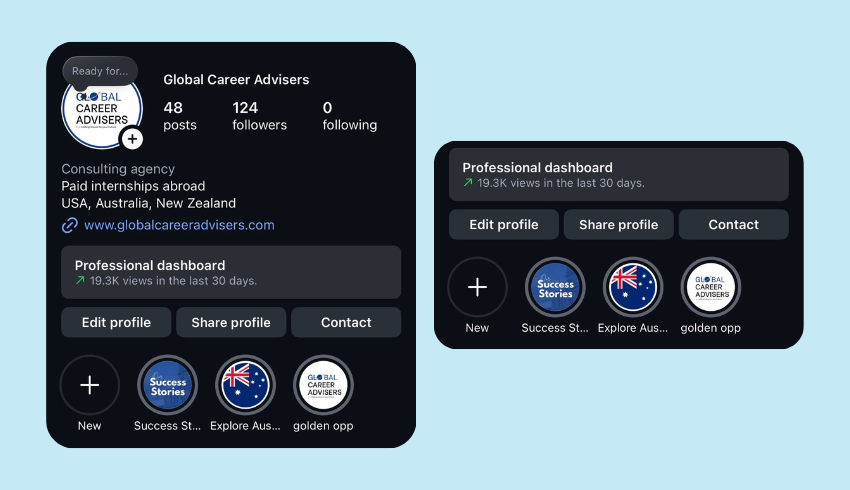Open the 0 following list

pos(349,116)
